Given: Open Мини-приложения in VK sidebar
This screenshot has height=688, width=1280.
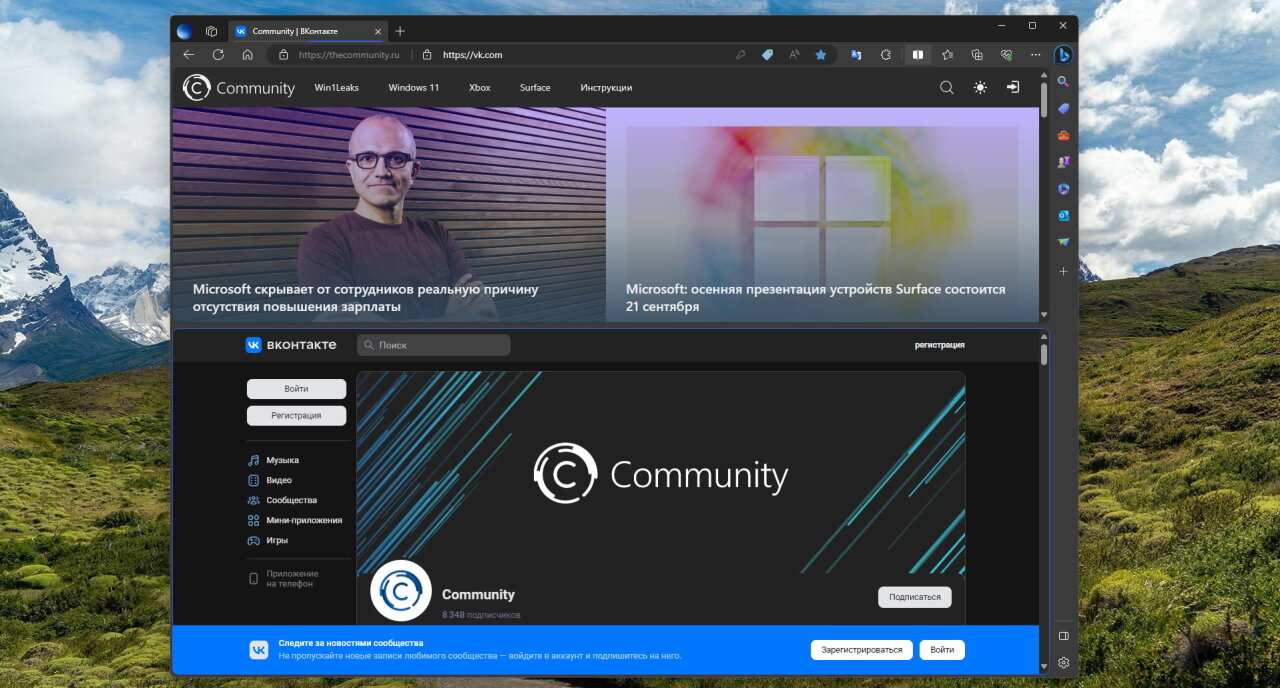Looking at the screenshot, I should tap(295, 520).
